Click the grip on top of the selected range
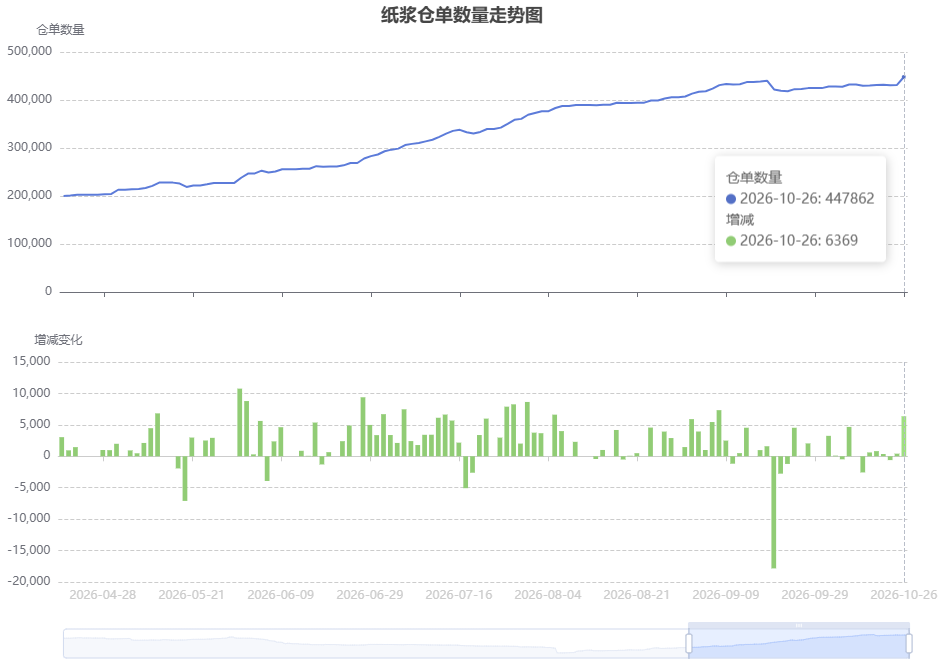Image resolution: width=941 pixels, height=660 pixels. point(799,626)
